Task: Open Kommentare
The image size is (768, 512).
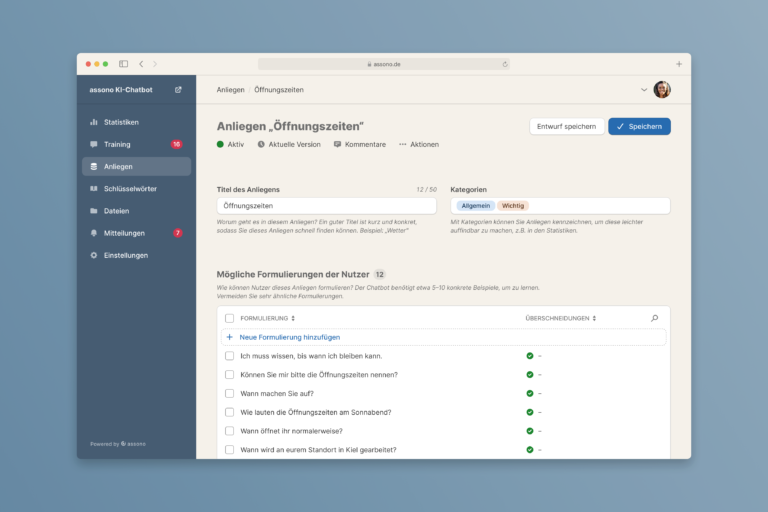Action: pos(360,145)
